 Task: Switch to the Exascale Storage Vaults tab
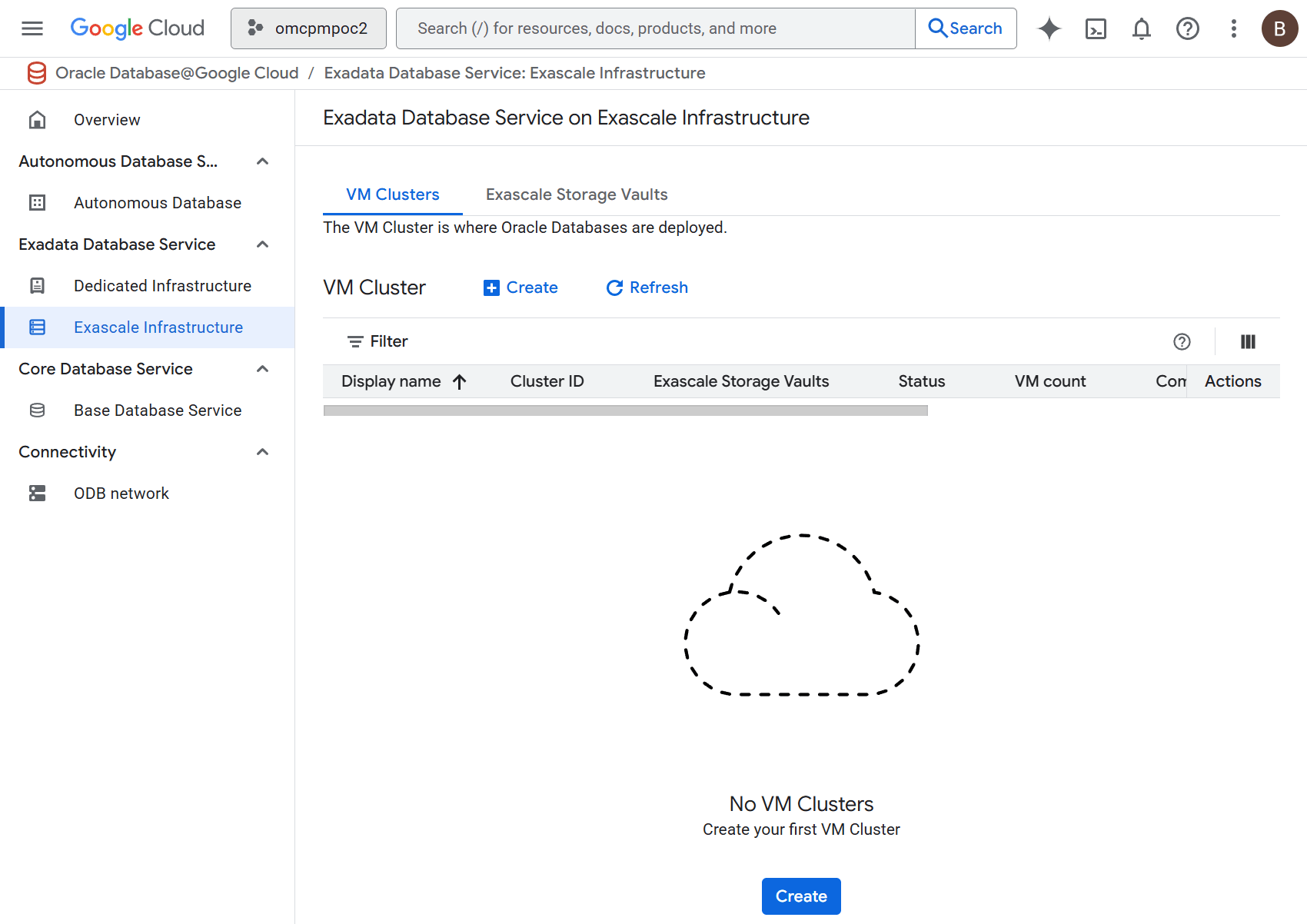(576, 194)
